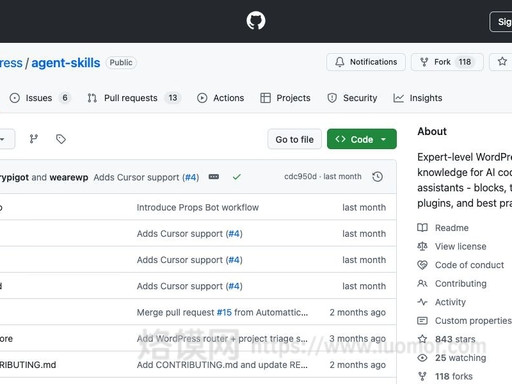The height and width of the screenshot is (384, 512).
Task: View tags via the tag icon
Action: coord(61,139)
